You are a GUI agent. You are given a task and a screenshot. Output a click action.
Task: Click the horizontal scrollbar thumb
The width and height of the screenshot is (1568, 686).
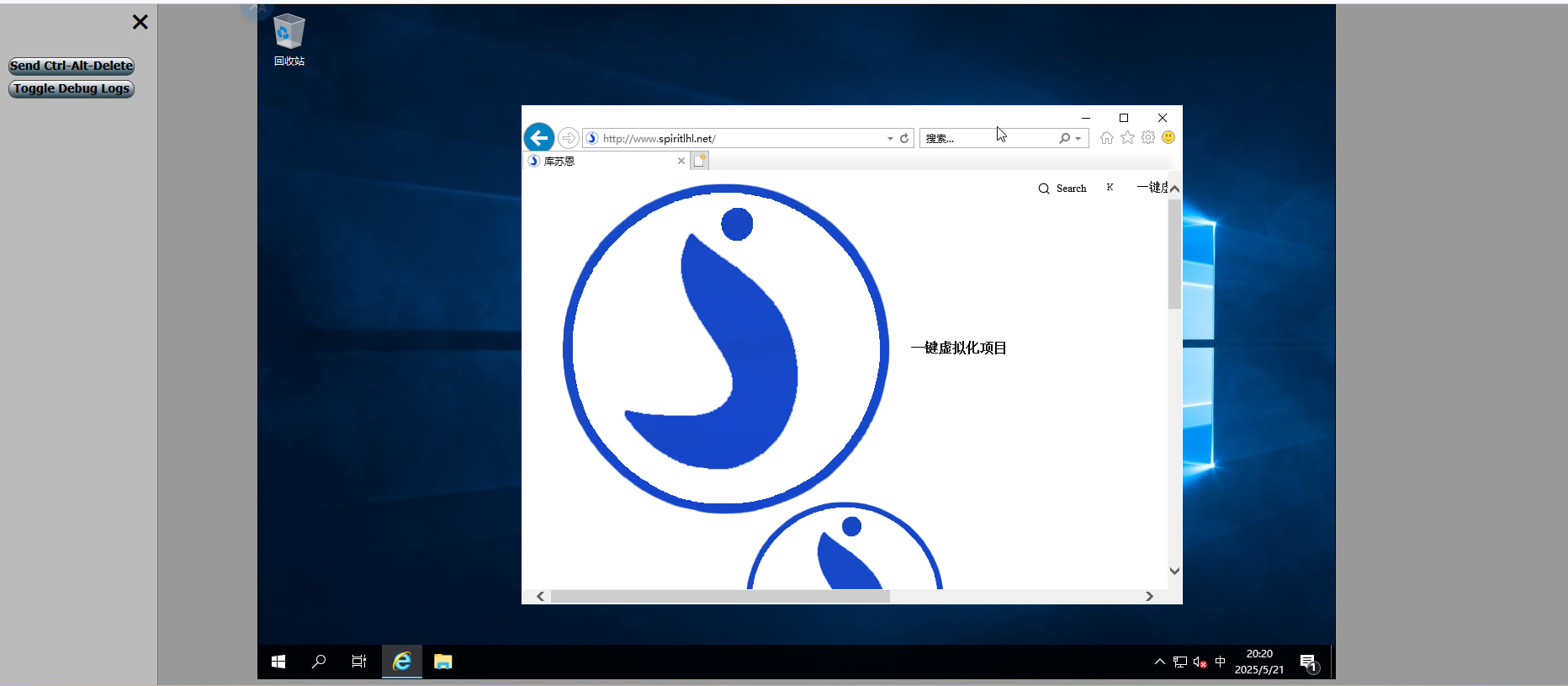coord(720,596)
